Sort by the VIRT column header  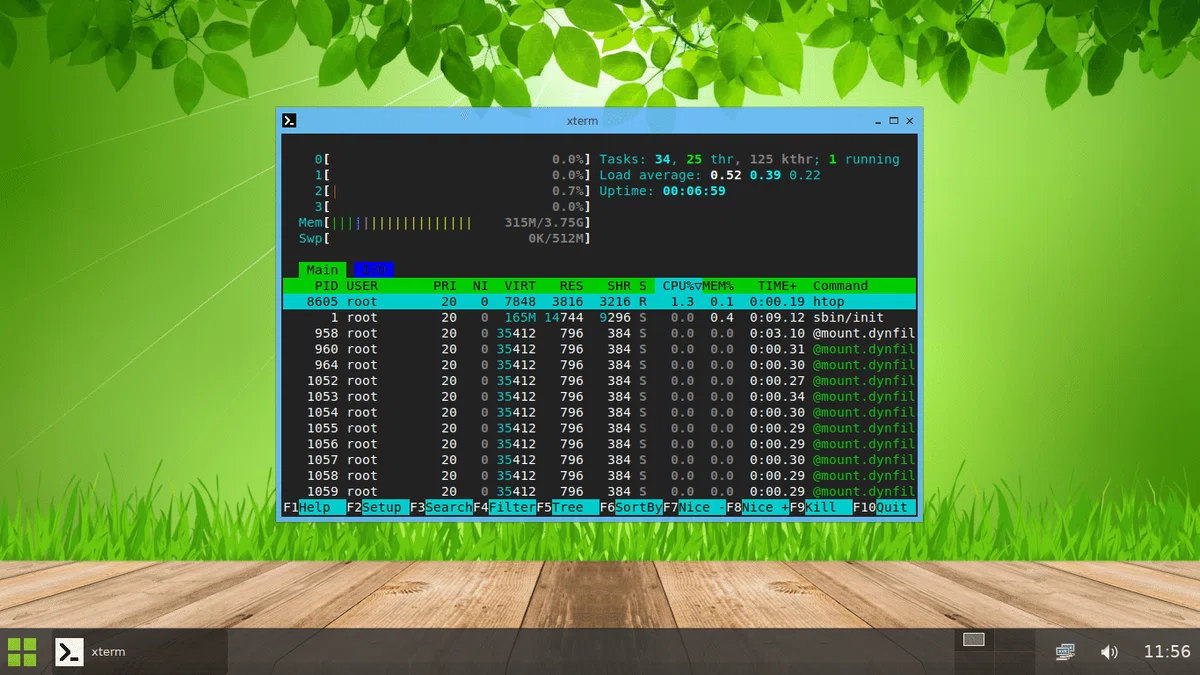520,286
